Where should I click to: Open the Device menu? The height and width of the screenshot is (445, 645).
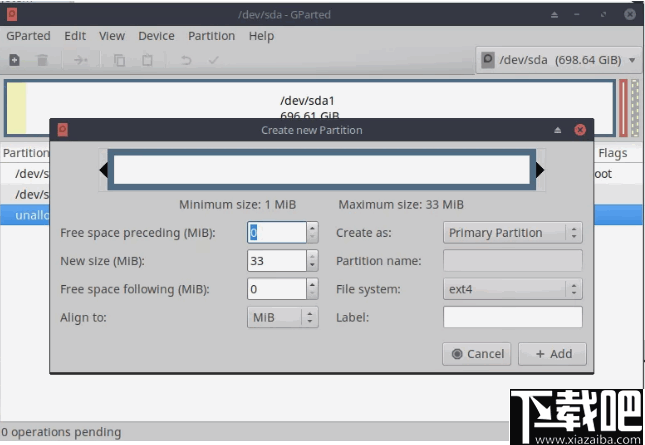point(156,36)
